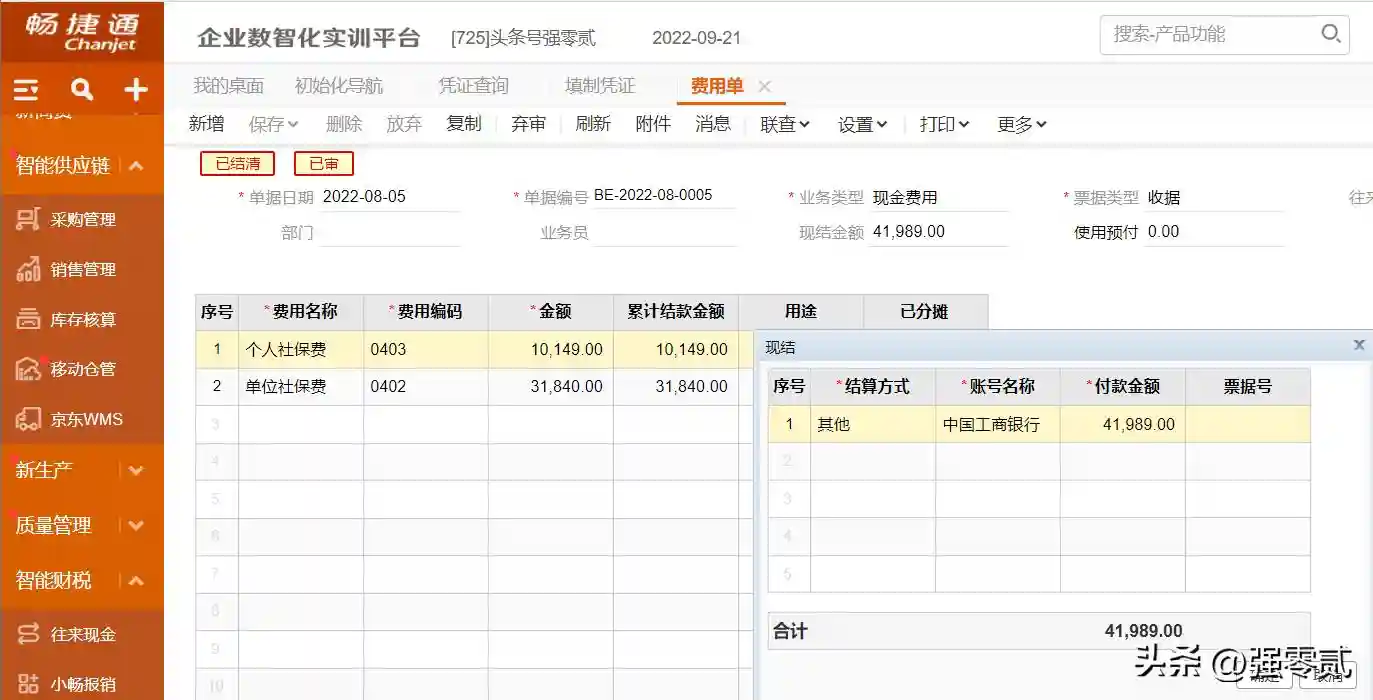Switch to the 填制凭证 tab

(x=600, y=86)
